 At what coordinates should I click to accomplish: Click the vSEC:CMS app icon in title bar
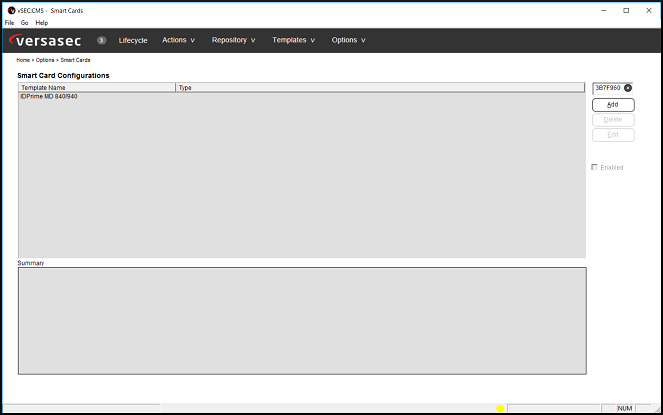pyautogui.click(x=11, y=11)
